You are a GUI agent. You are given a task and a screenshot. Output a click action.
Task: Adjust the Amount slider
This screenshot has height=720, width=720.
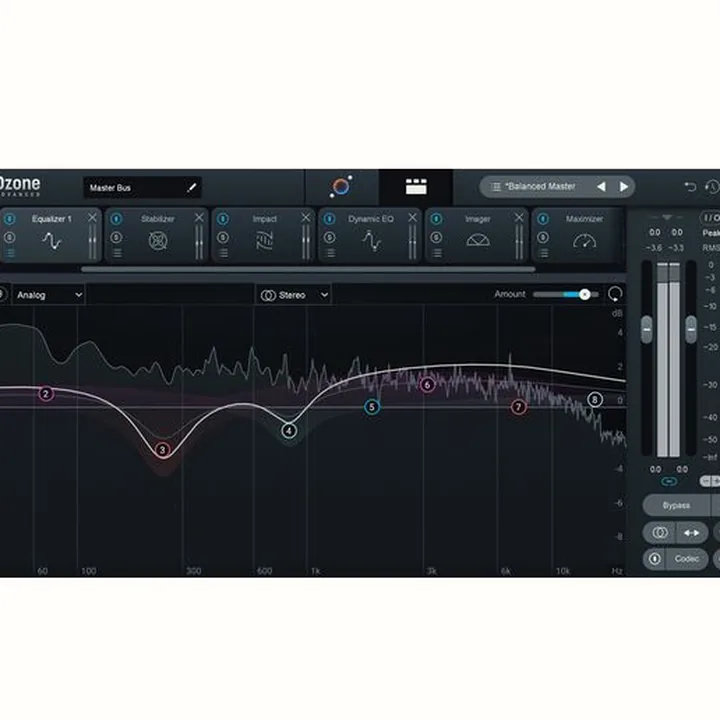[566, 294]
